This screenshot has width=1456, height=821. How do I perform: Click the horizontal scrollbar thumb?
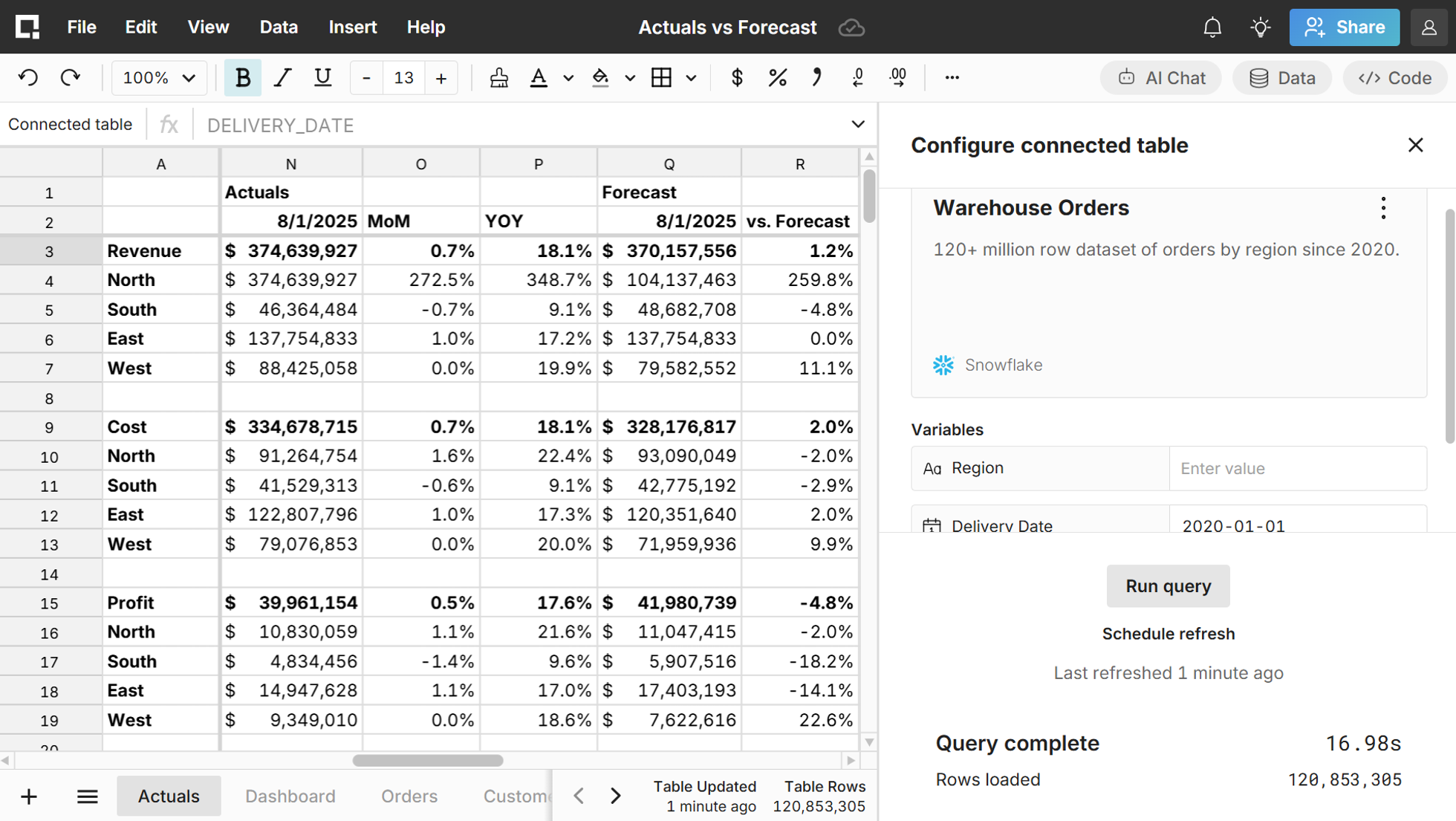[x=428, y=760]
